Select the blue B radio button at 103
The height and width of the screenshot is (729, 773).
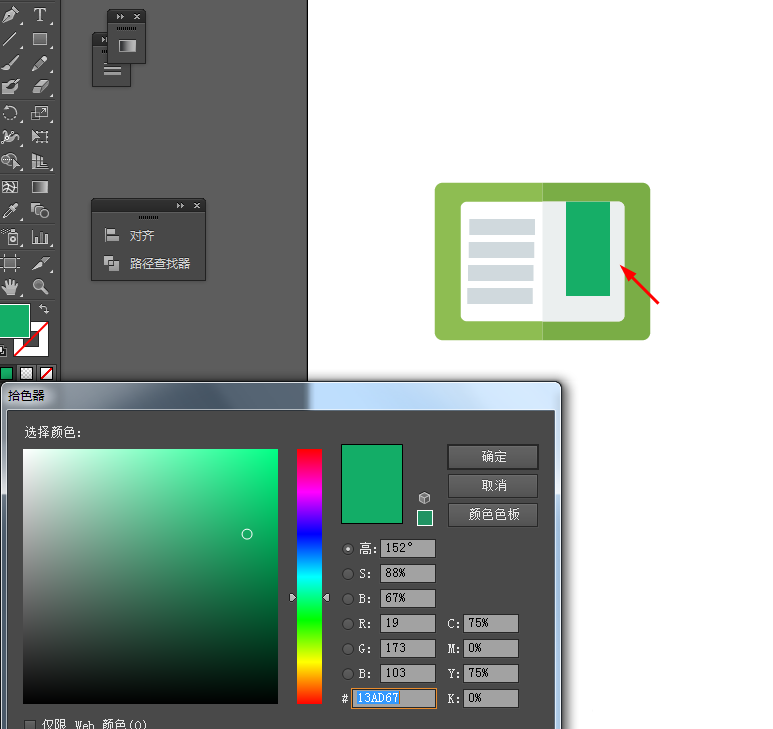click(x=348, y=674)
